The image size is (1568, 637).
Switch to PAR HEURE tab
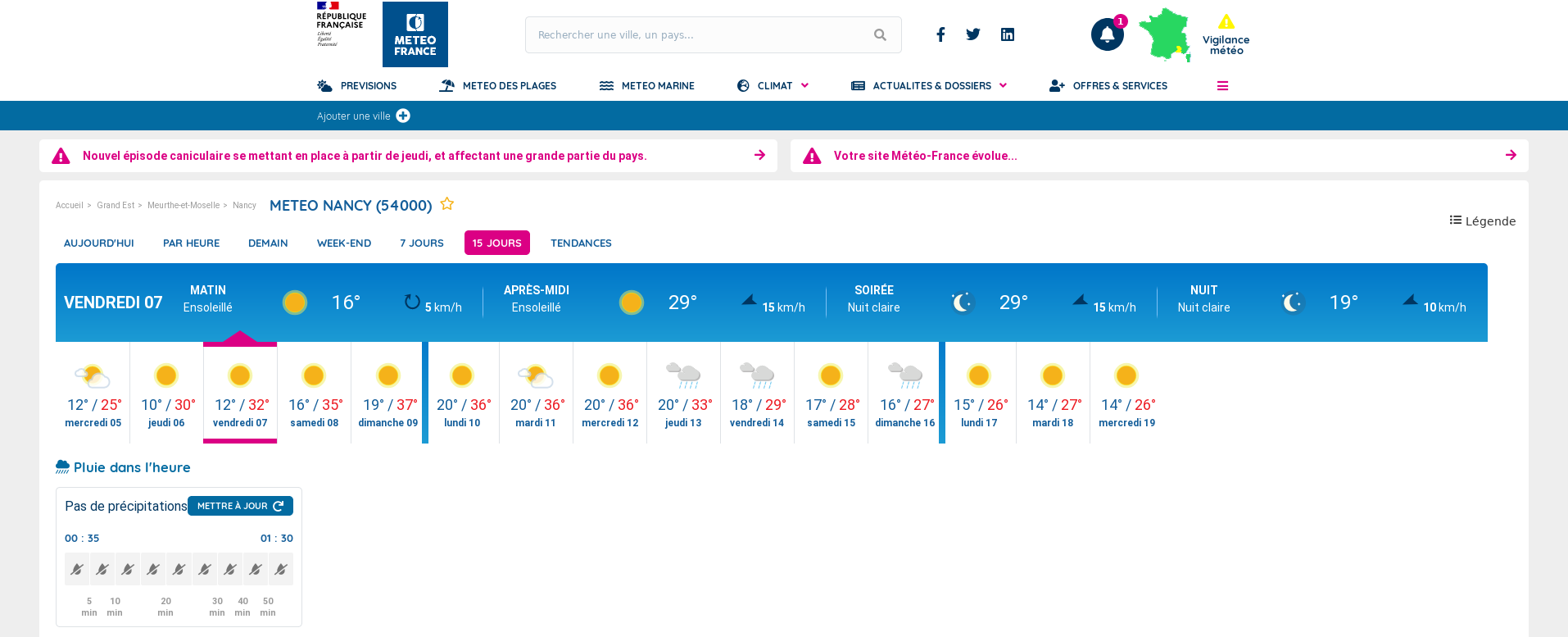pyautogui.click(x=192, y=243)
